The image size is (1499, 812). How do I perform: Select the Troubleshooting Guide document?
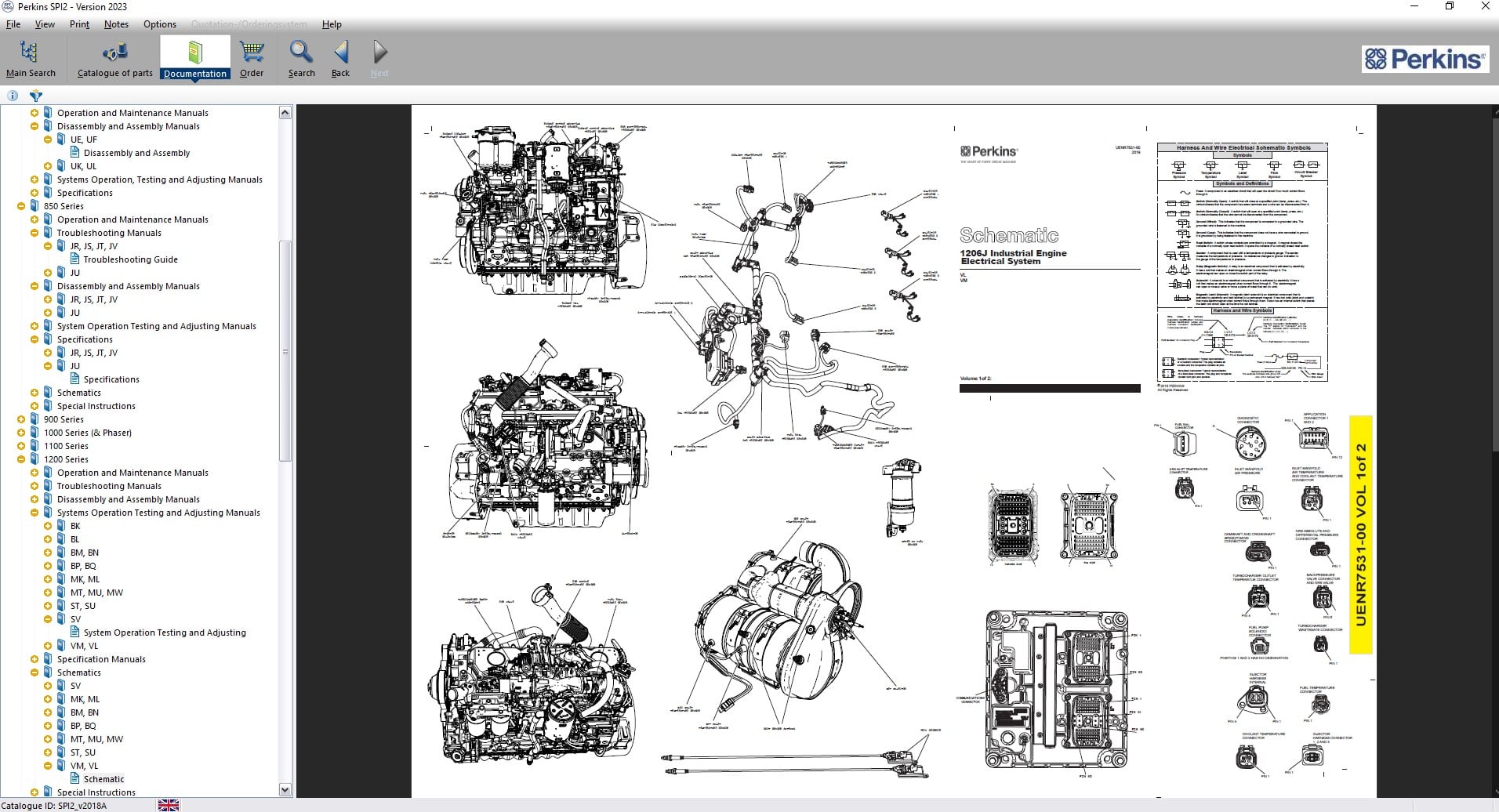[x=130, y=259]
